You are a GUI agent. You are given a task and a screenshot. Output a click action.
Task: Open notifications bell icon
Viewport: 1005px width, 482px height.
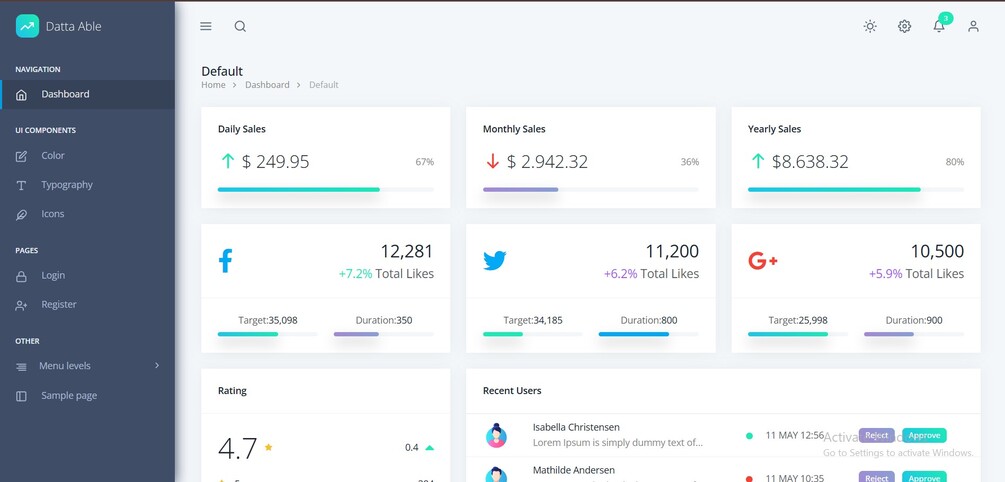click(x=939, y=26)
